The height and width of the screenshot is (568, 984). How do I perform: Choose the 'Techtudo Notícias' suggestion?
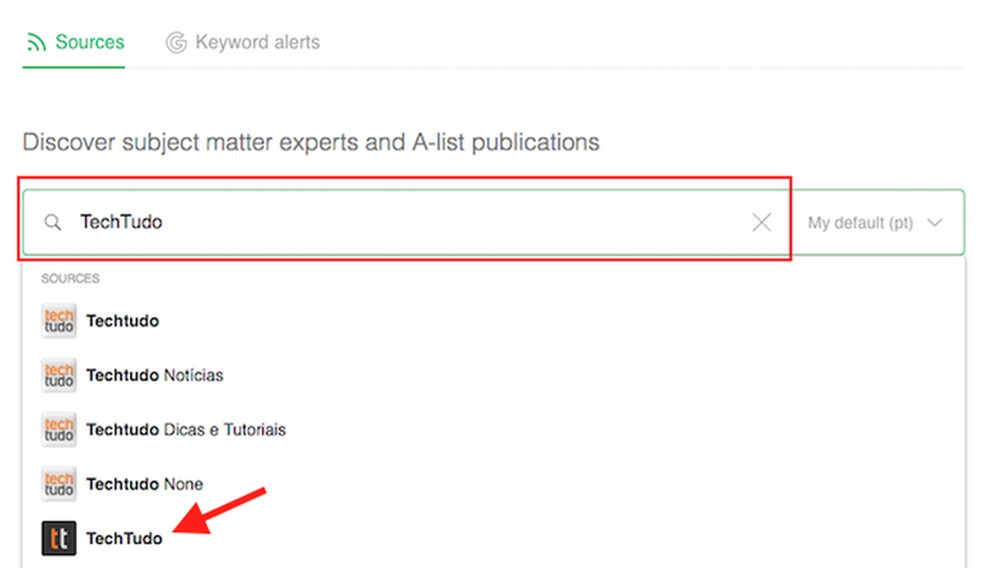155,375
